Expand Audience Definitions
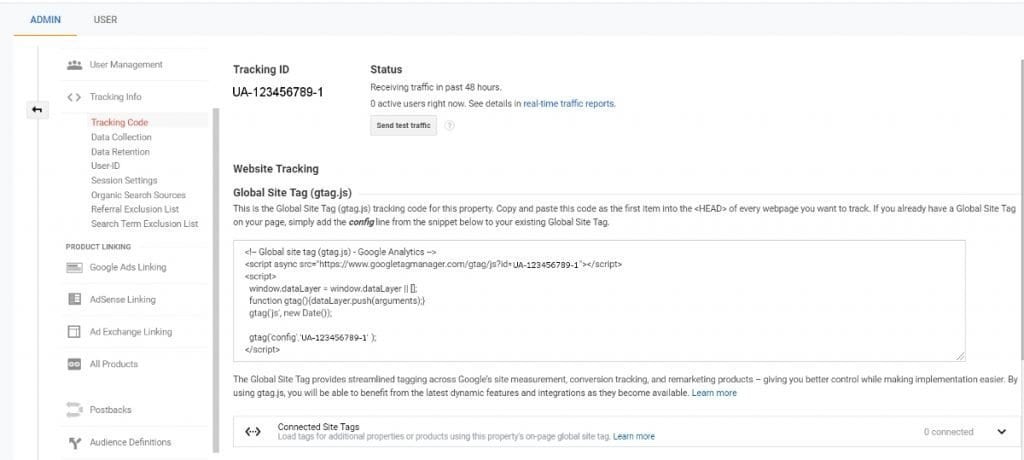The image size is (1024, 460). pos(130,442)
